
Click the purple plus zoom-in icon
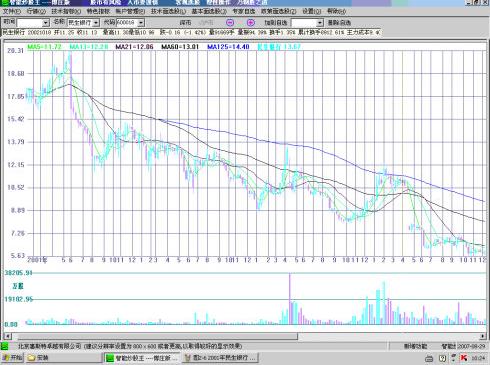(251, 23)
